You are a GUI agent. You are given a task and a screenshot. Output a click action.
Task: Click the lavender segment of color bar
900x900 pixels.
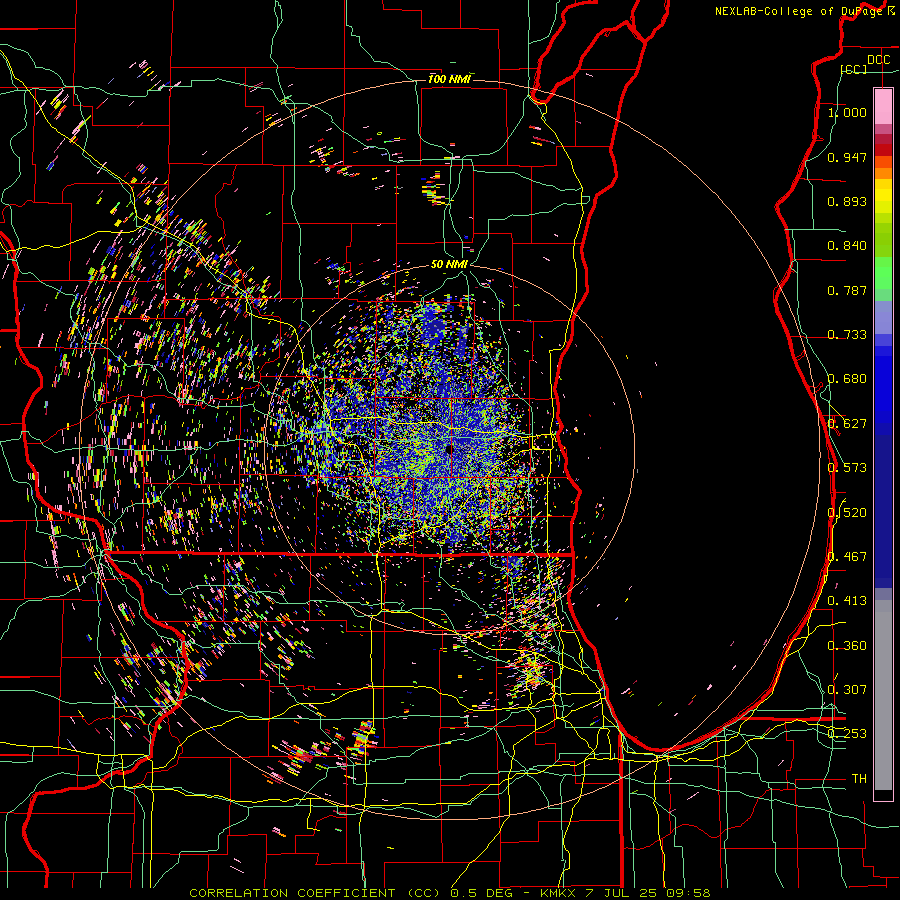coord(883,317)
